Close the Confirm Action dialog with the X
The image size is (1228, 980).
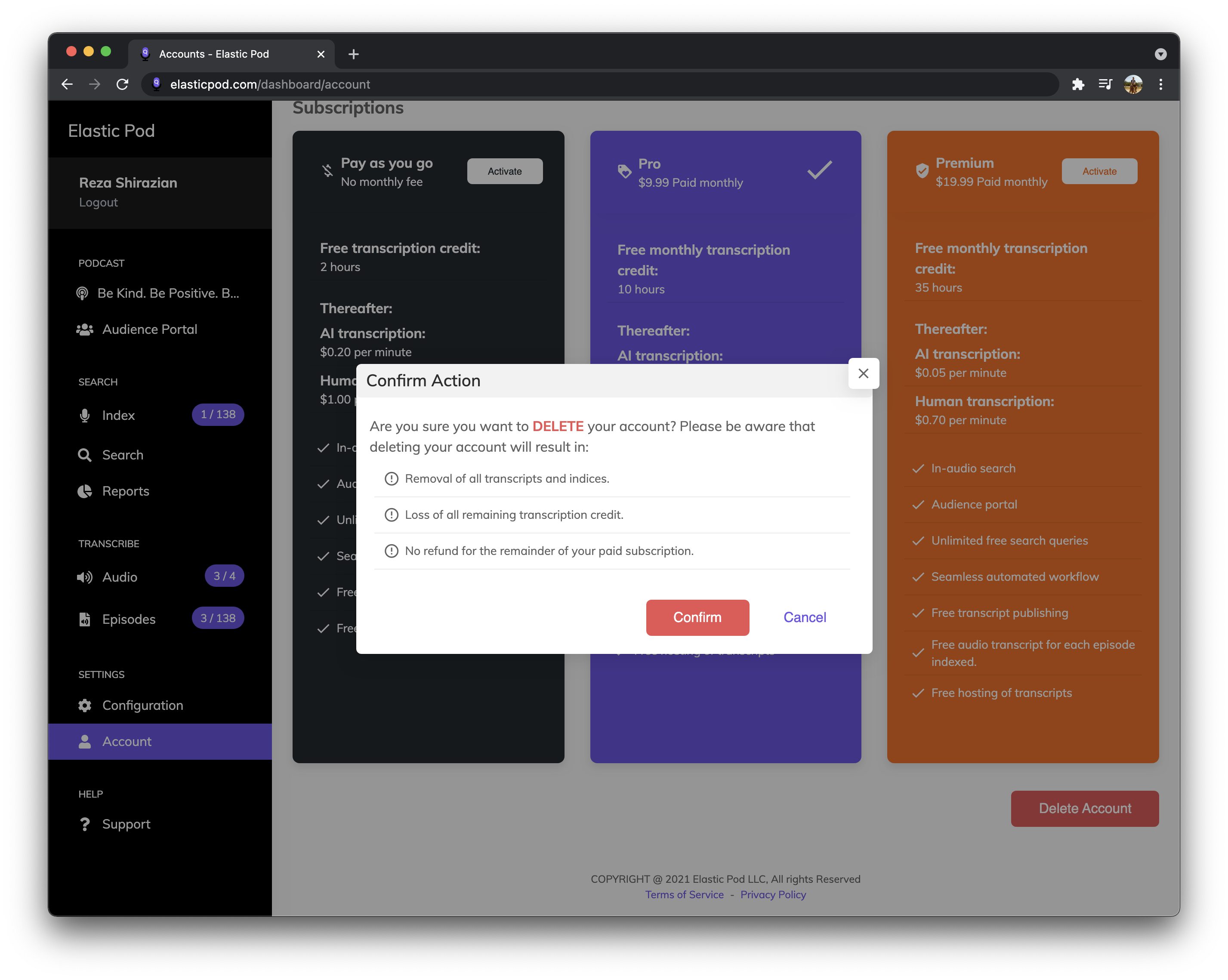point(863,373)
